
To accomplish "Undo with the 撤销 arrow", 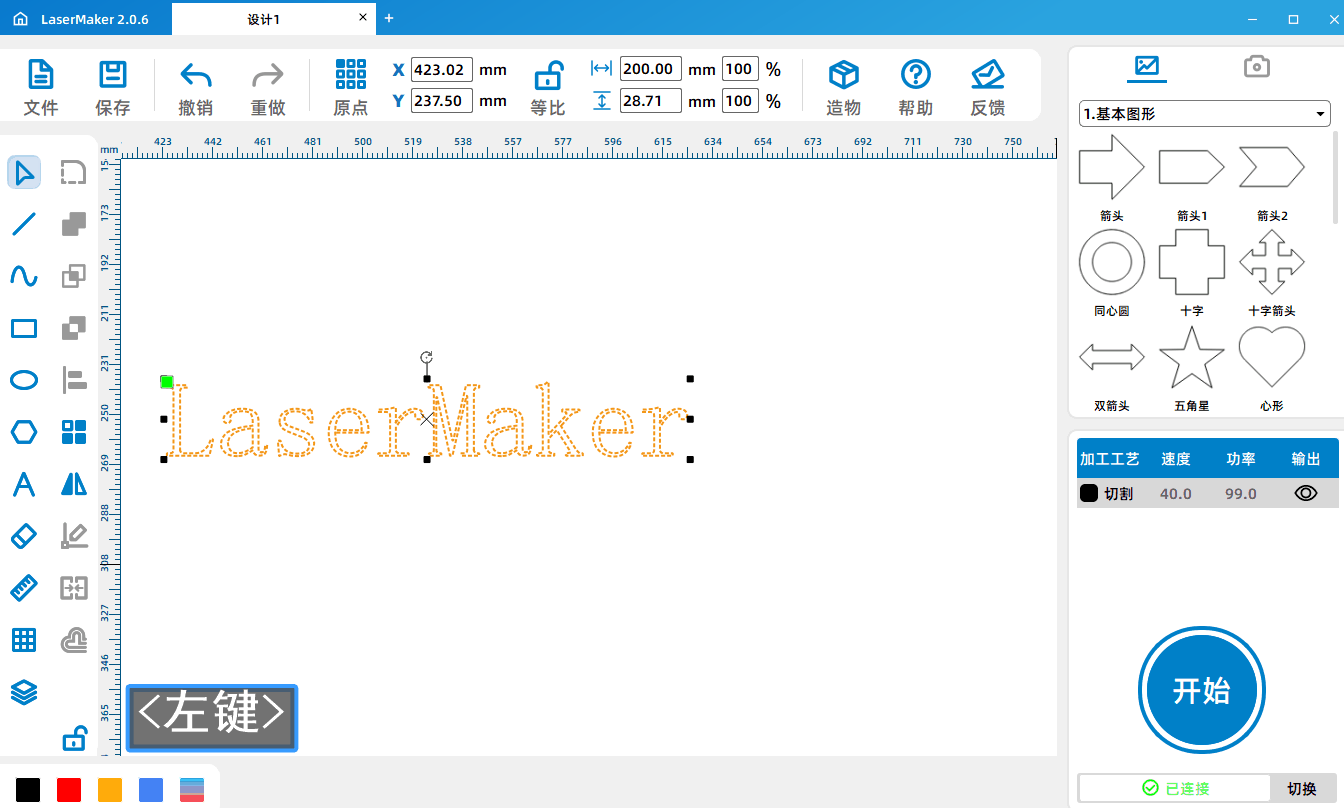I will click(195, 76).
